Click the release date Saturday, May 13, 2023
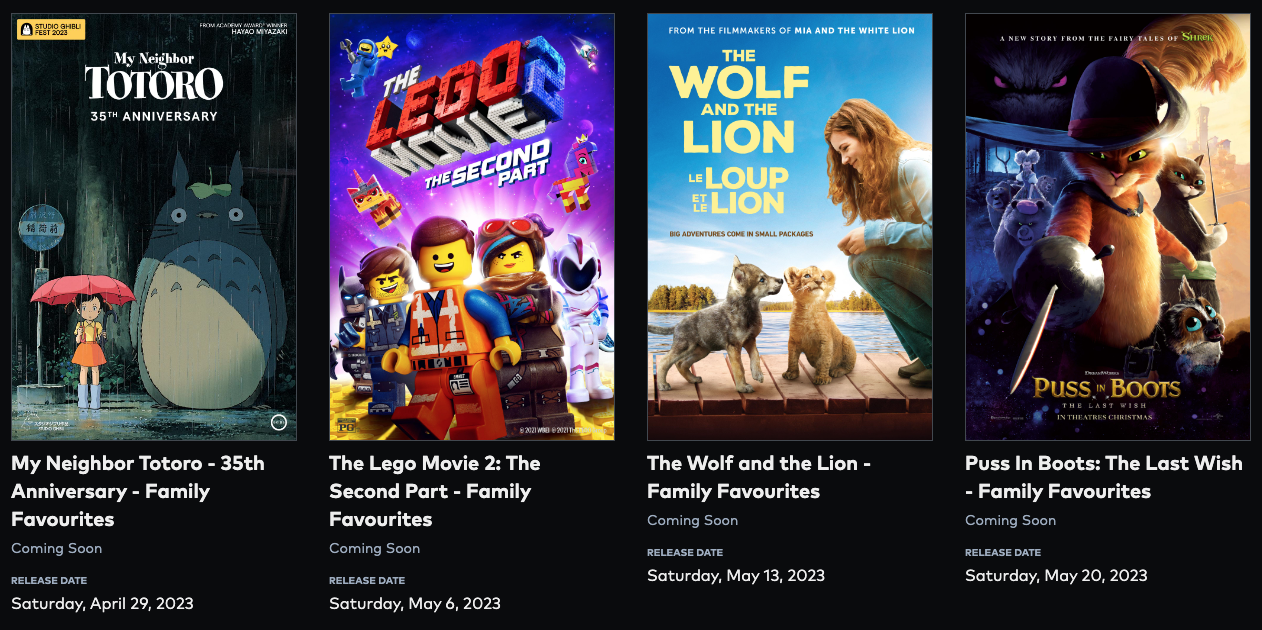Image resolution: width=1262 pixels, height=630 pixels. click(736, 575)
